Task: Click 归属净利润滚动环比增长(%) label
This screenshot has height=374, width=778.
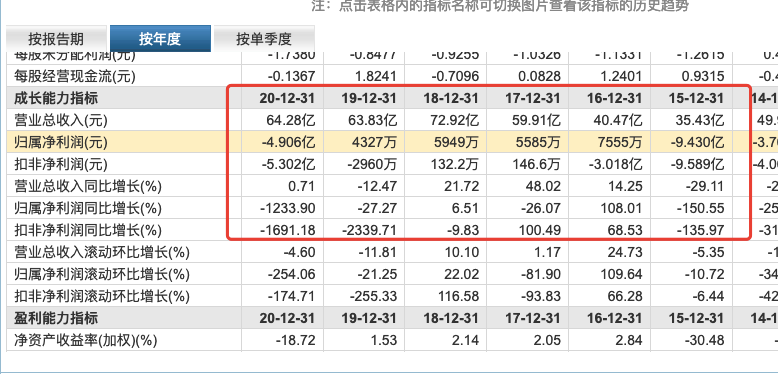Action: click(x=102, y=274)
